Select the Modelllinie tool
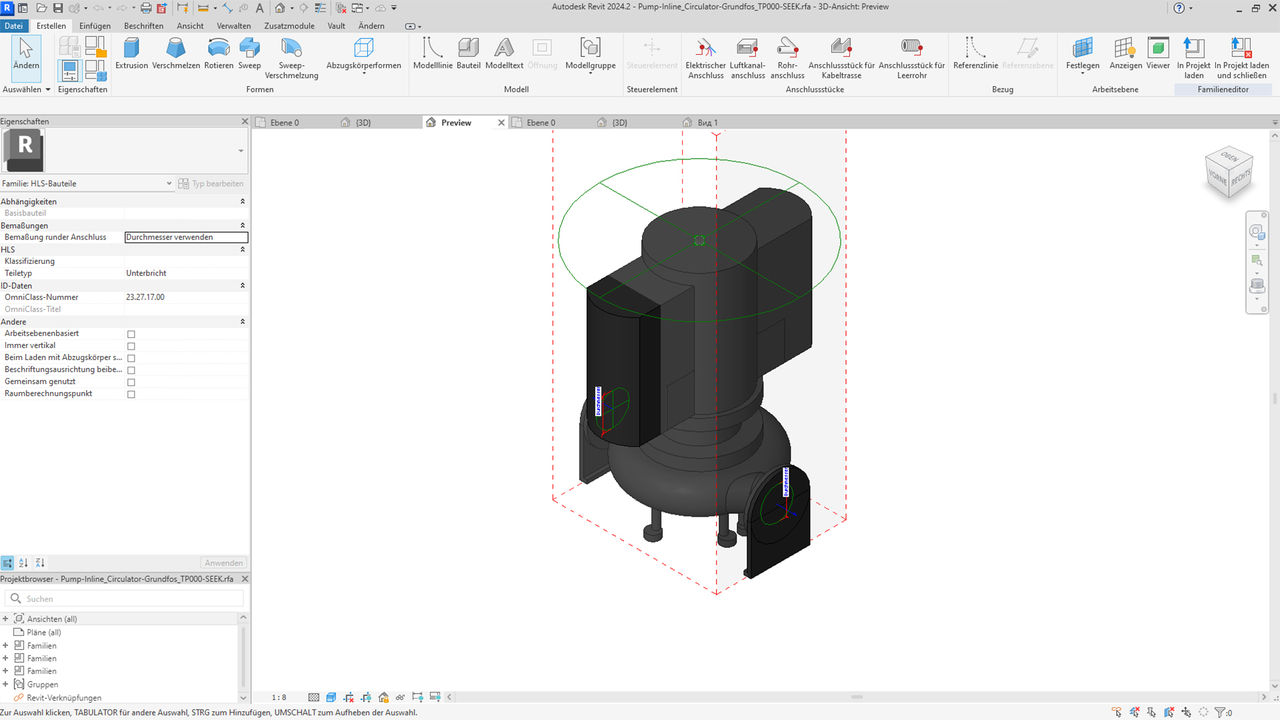The width and height of the screenshot is (1280, 720). coord(433,54)
